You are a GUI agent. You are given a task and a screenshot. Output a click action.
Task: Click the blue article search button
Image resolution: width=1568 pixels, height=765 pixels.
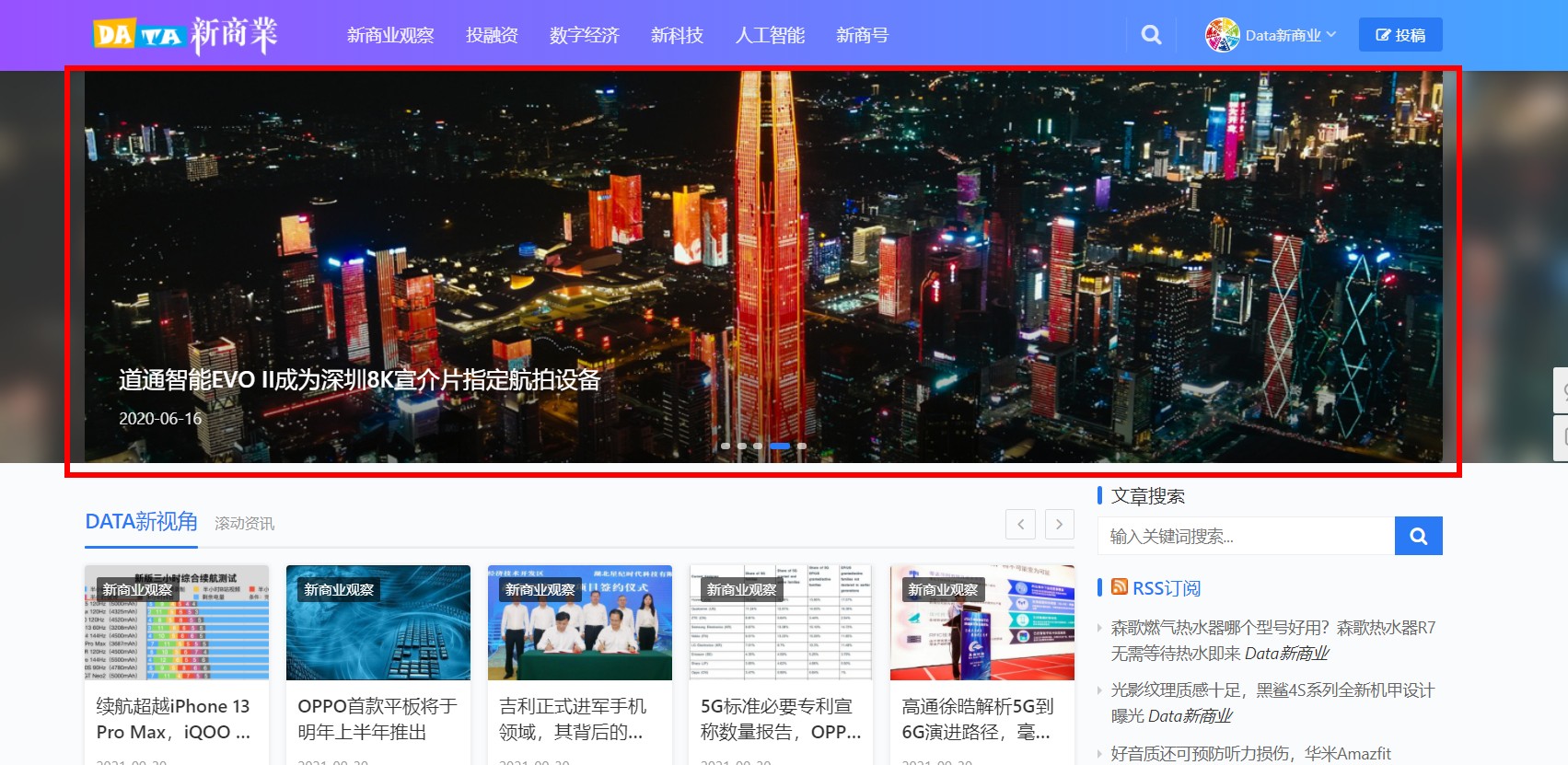1419,536
